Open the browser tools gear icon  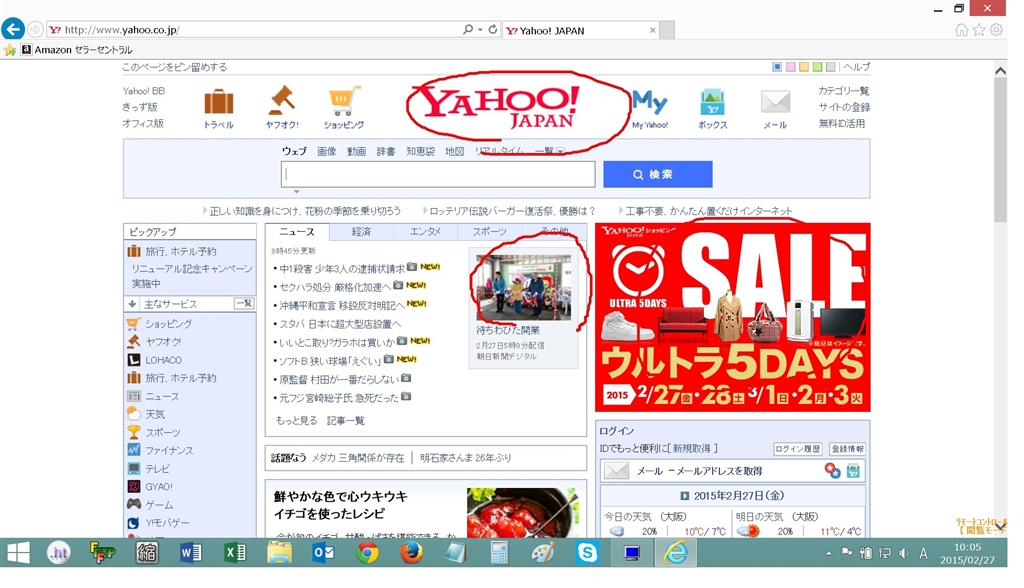pos(997,29)
